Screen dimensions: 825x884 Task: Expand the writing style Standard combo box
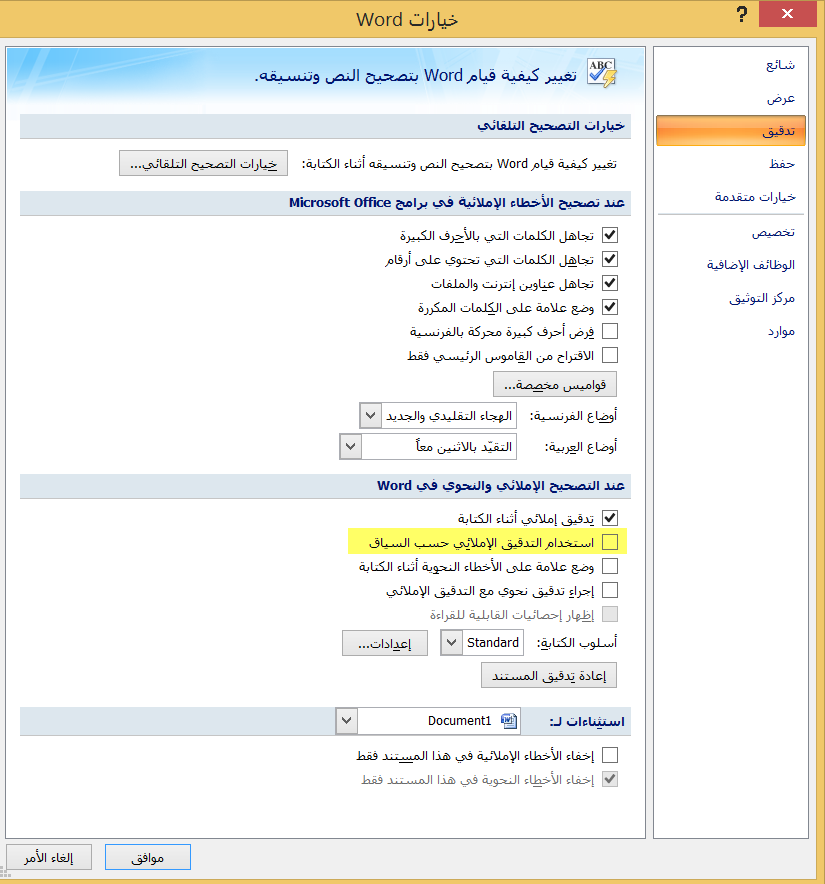pos(450,643)
